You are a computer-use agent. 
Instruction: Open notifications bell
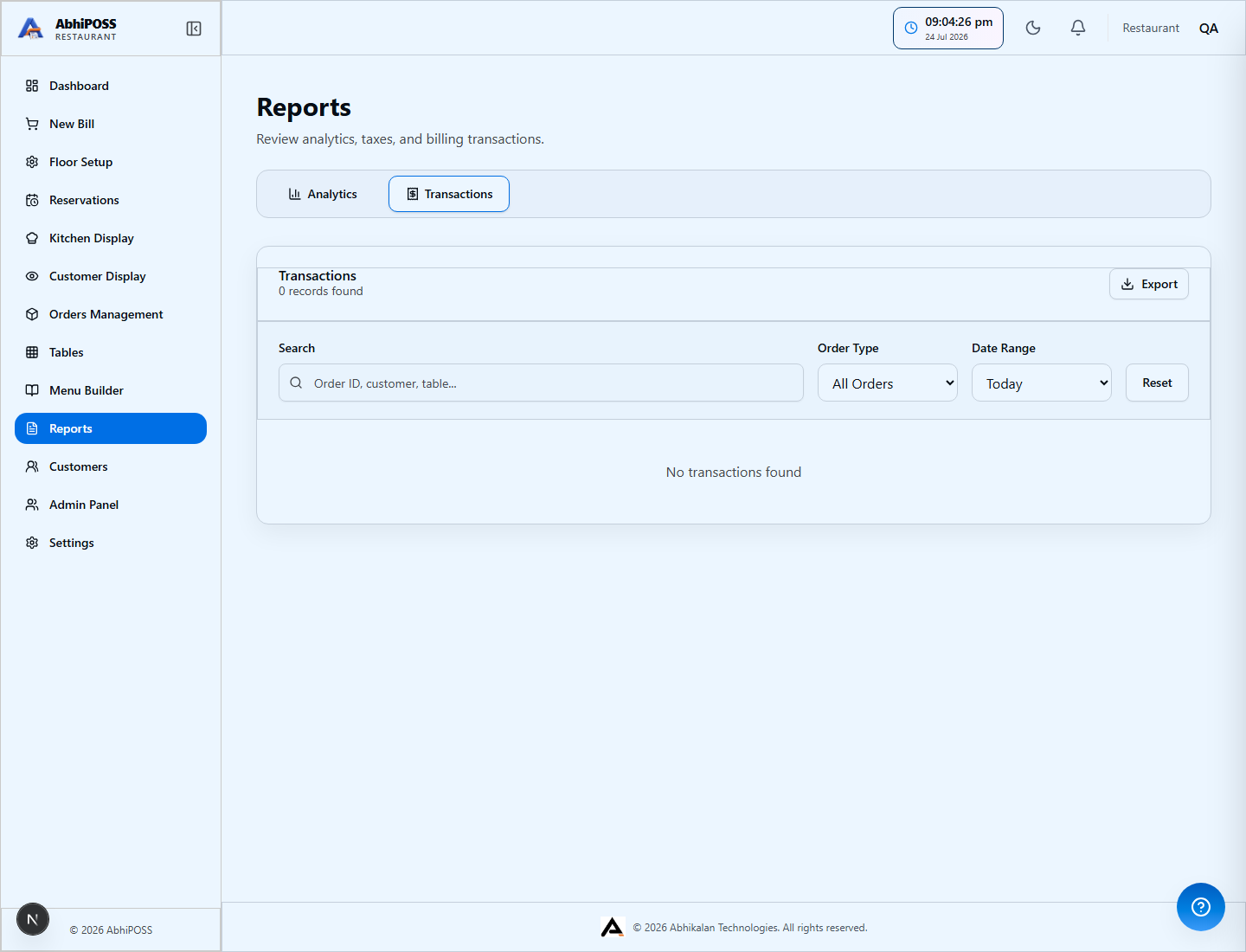1078,28
